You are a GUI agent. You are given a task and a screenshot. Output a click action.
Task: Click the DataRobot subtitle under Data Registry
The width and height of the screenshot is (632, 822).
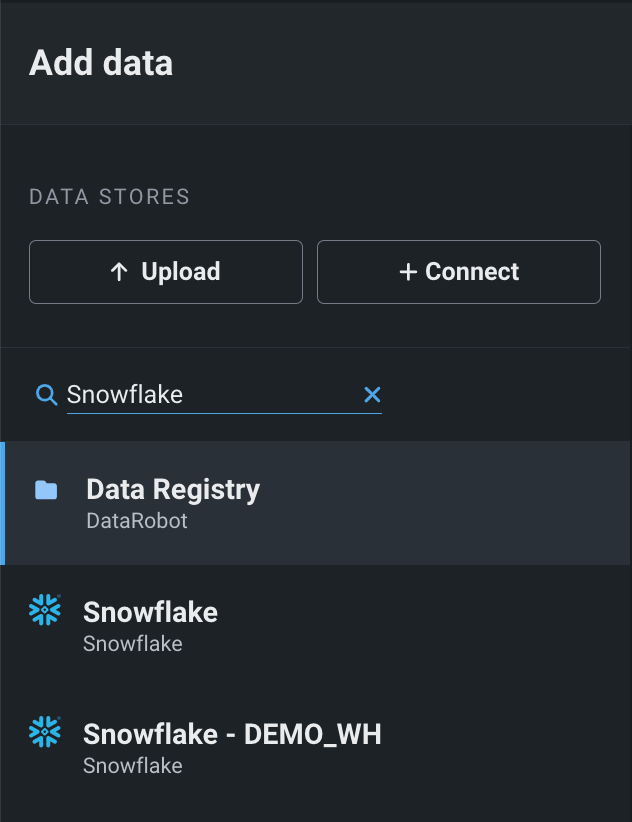pyautogui.click(x=137, y=521)
